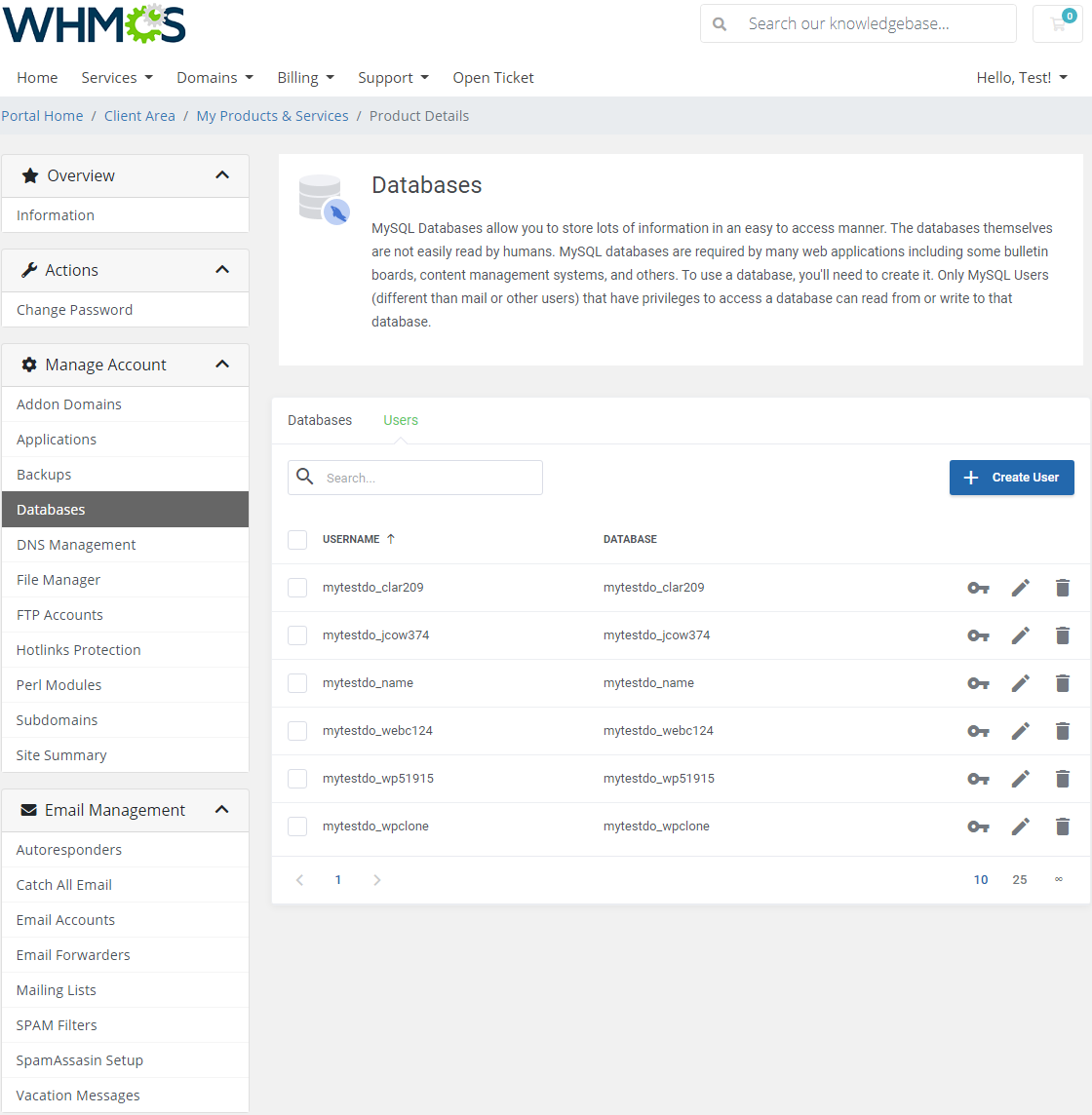Click the key icon for mytestdo_webc124

click(978, 731)
